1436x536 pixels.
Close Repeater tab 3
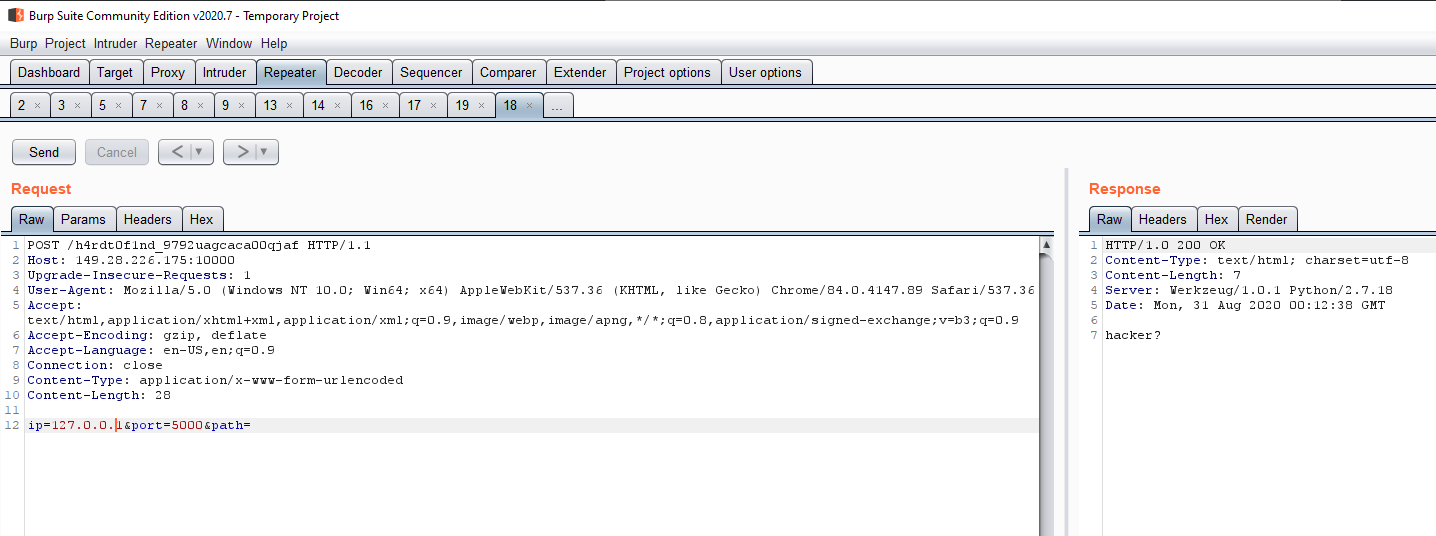tap(78, 105)
